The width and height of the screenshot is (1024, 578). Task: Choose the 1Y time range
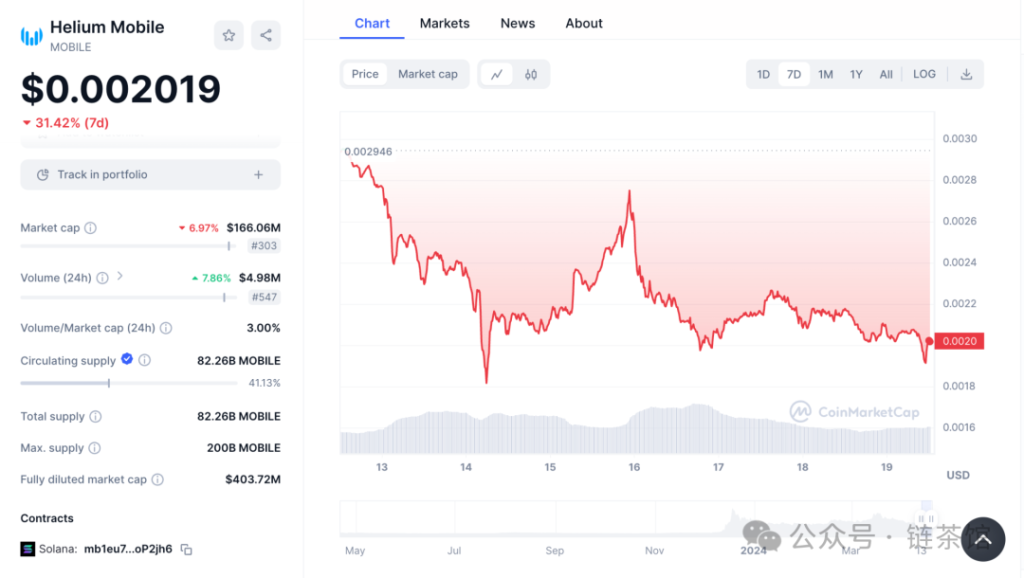(x=856, y=74)
